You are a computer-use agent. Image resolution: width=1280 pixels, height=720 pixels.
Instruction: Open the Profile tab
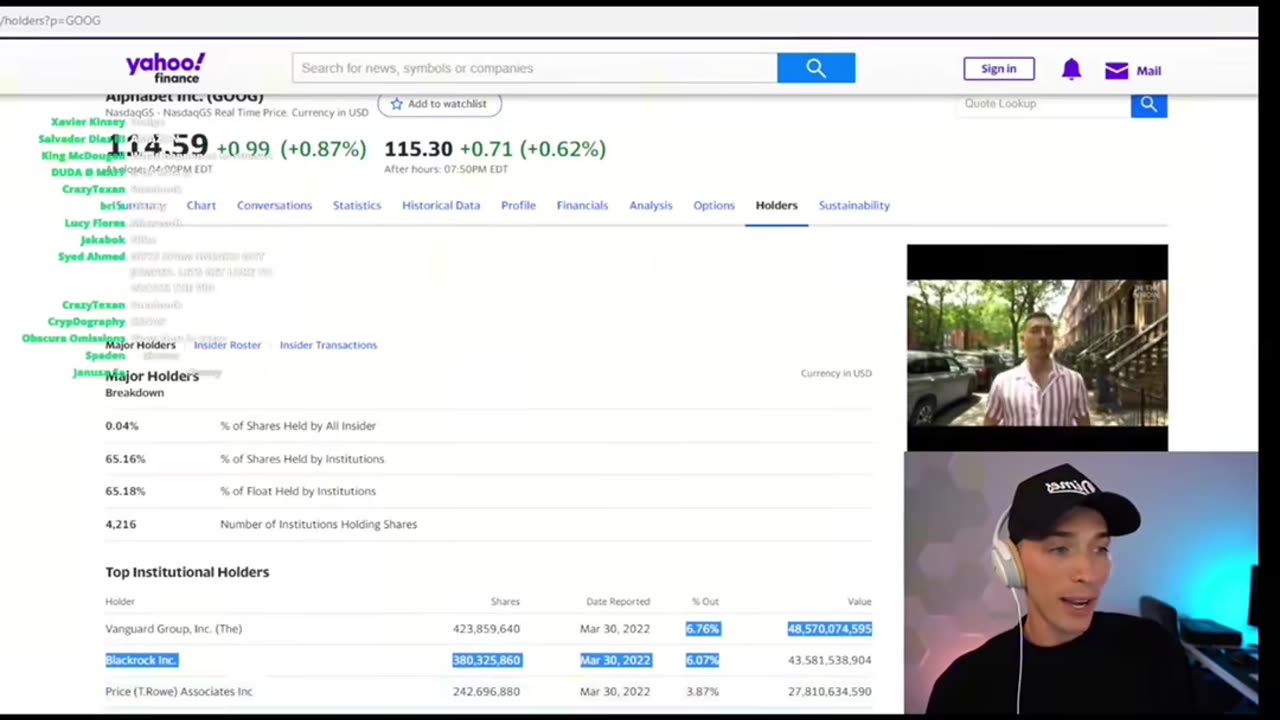pos(518,205)
